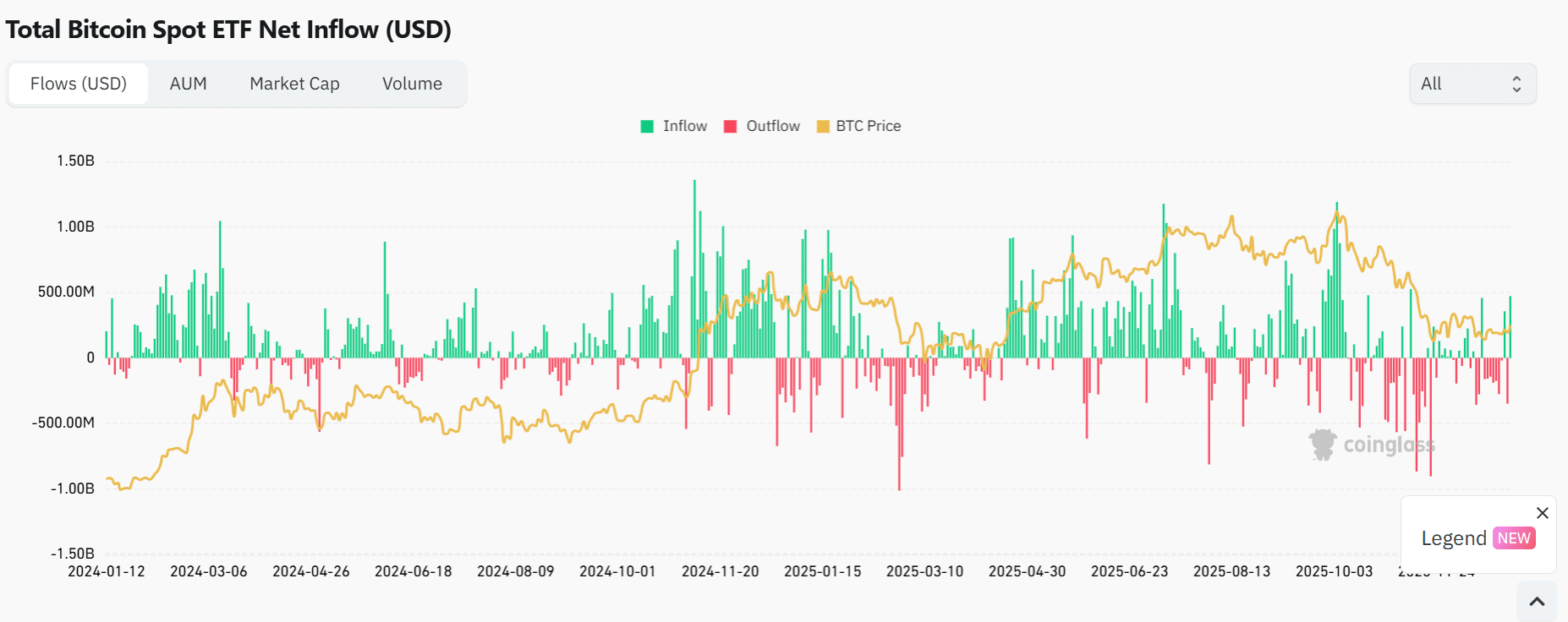Open the Legend panel
The height and width of the screenshot is (622, 1568).
(x=1453, y=538)
